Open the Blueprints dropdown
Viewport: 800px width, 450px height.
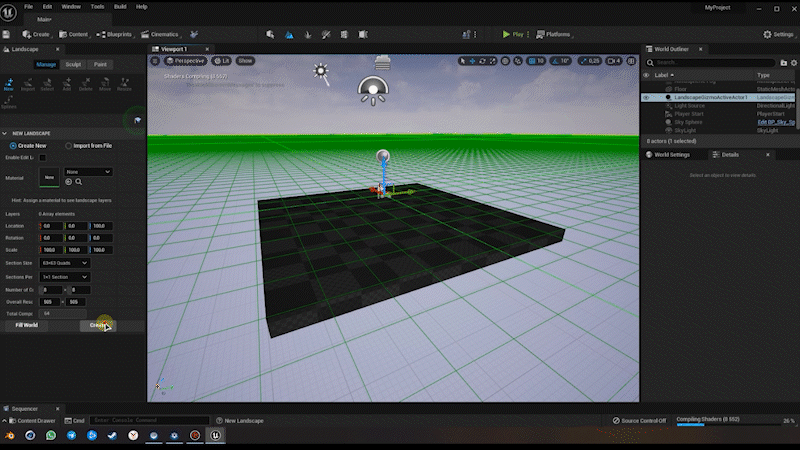tap(114, 34)
